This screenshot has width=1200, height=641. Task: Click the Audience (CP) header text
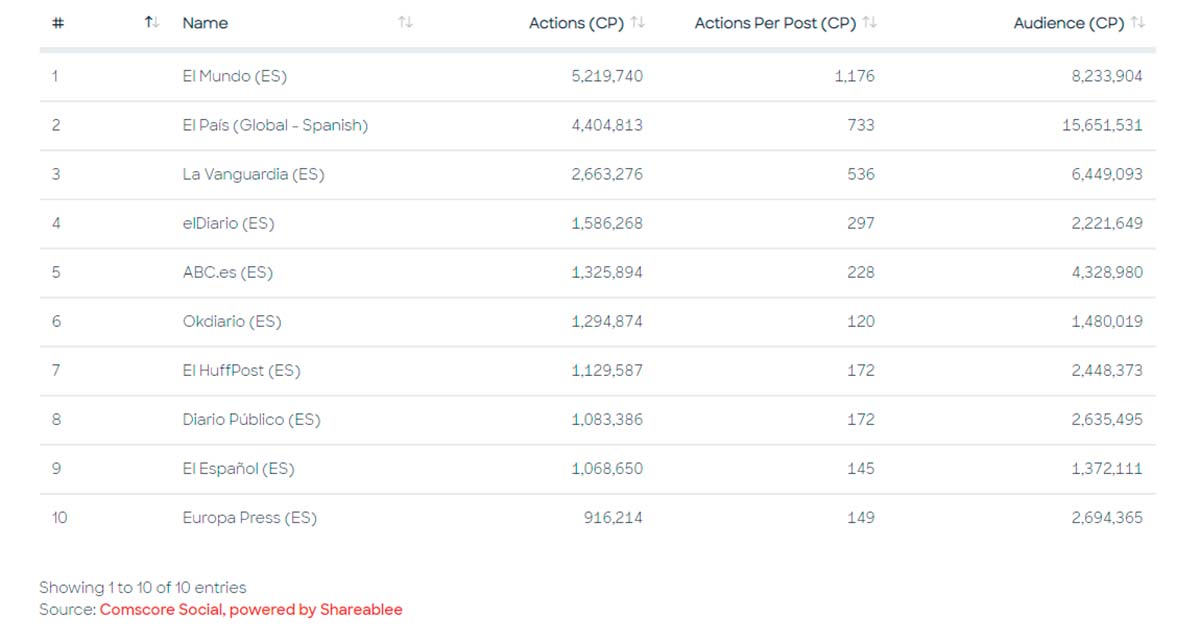[x=1068, y=23]
